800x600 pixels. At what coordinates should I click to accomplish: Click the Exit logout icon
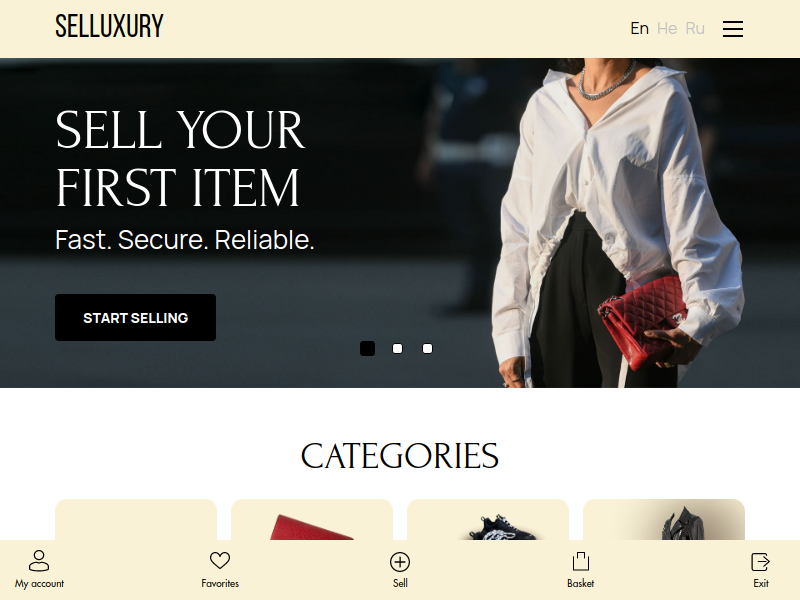click(761, 562)
